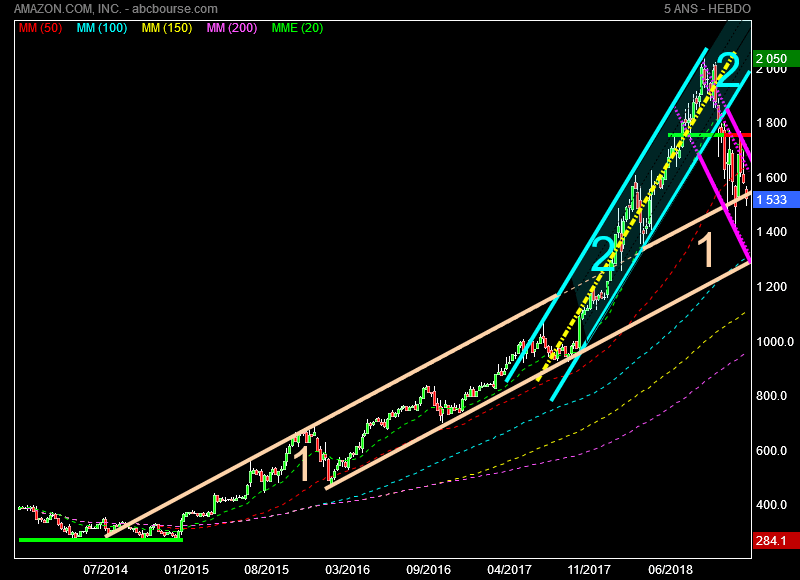This screenshot has height=580, width=800.
Task: Click the 1 800 price axis label
Action: (x=771, y=122)
